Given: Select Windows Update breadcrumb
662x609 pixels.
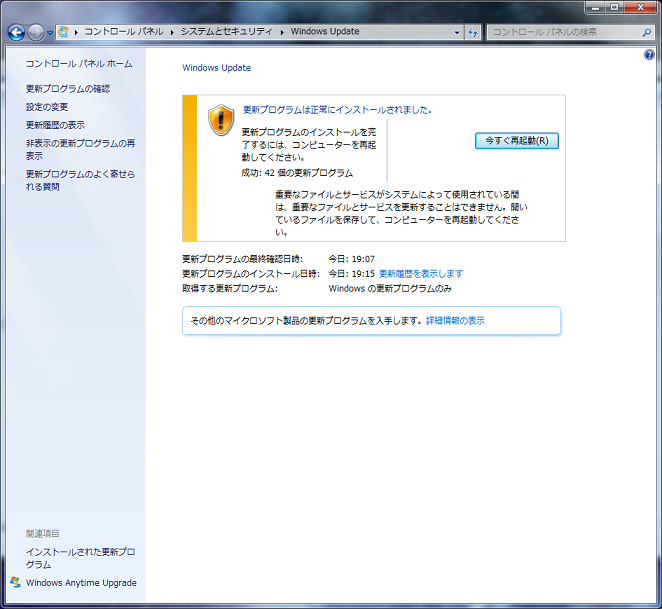Looking at the screenshot, I should pyautogui.click(x=325, y=32).
